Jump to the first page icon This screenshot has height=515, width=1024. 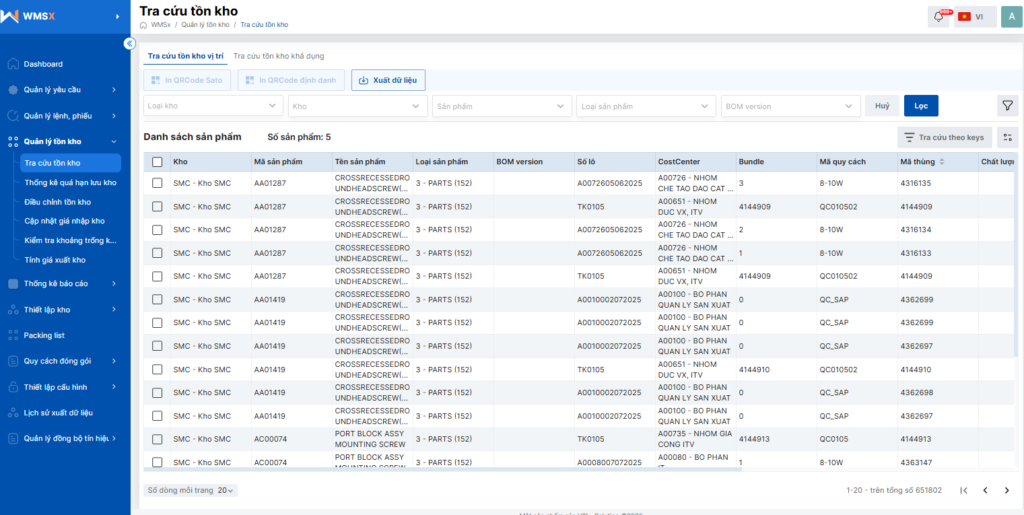(x=963, y=490)
